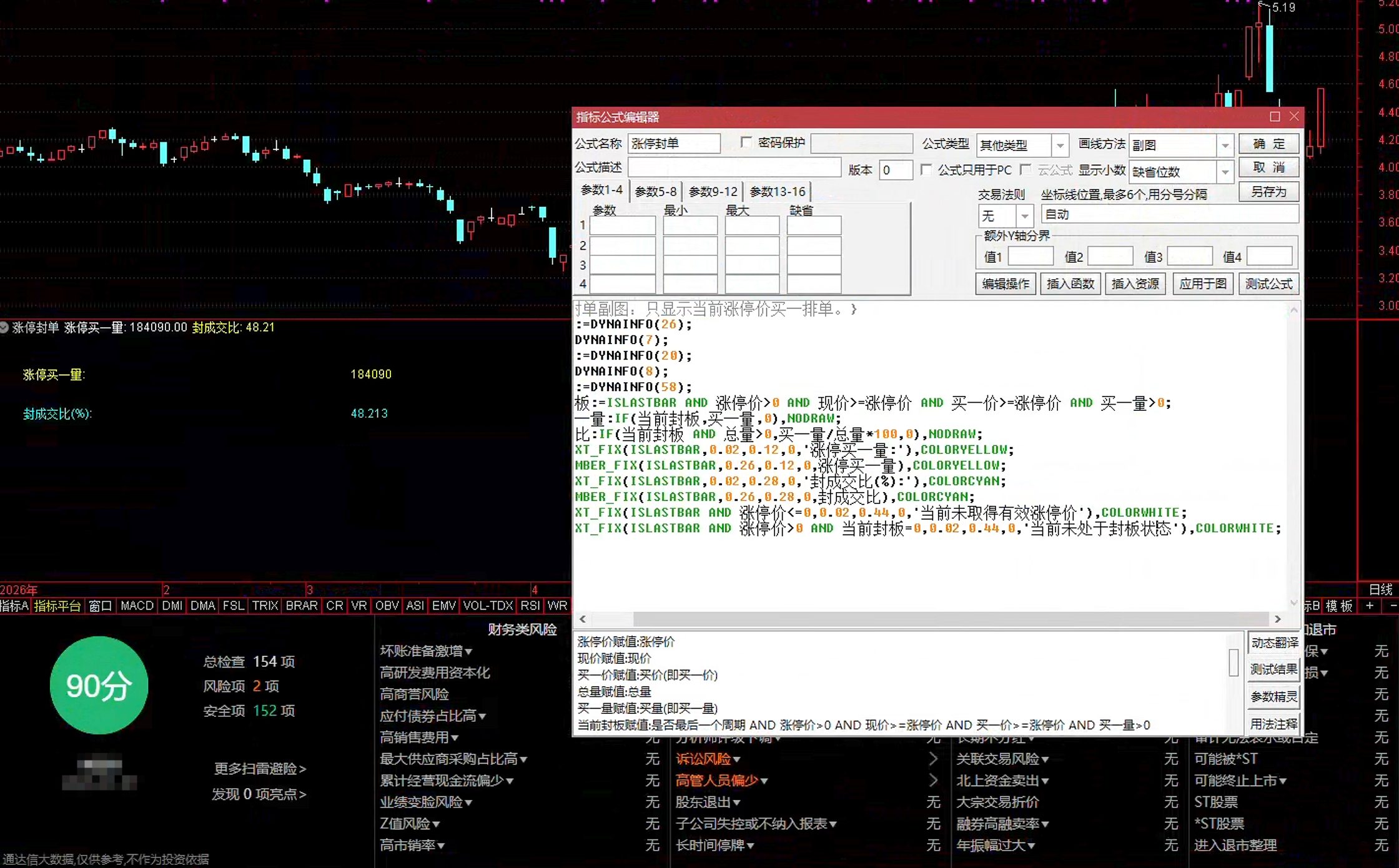Toggle 密码保护 checkbox
The height and width of the screenshot is (868, 1399).
point(746,142)
